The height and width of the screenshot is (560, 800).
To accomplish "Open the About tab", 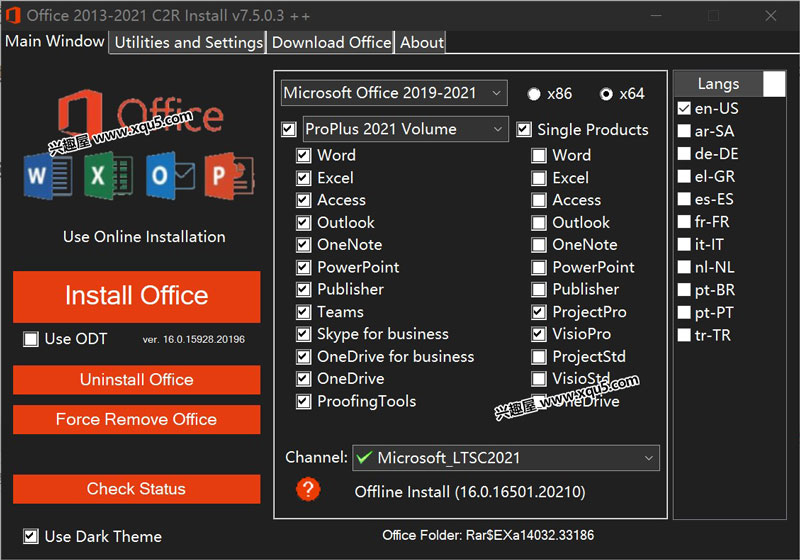I will (421, 42).
